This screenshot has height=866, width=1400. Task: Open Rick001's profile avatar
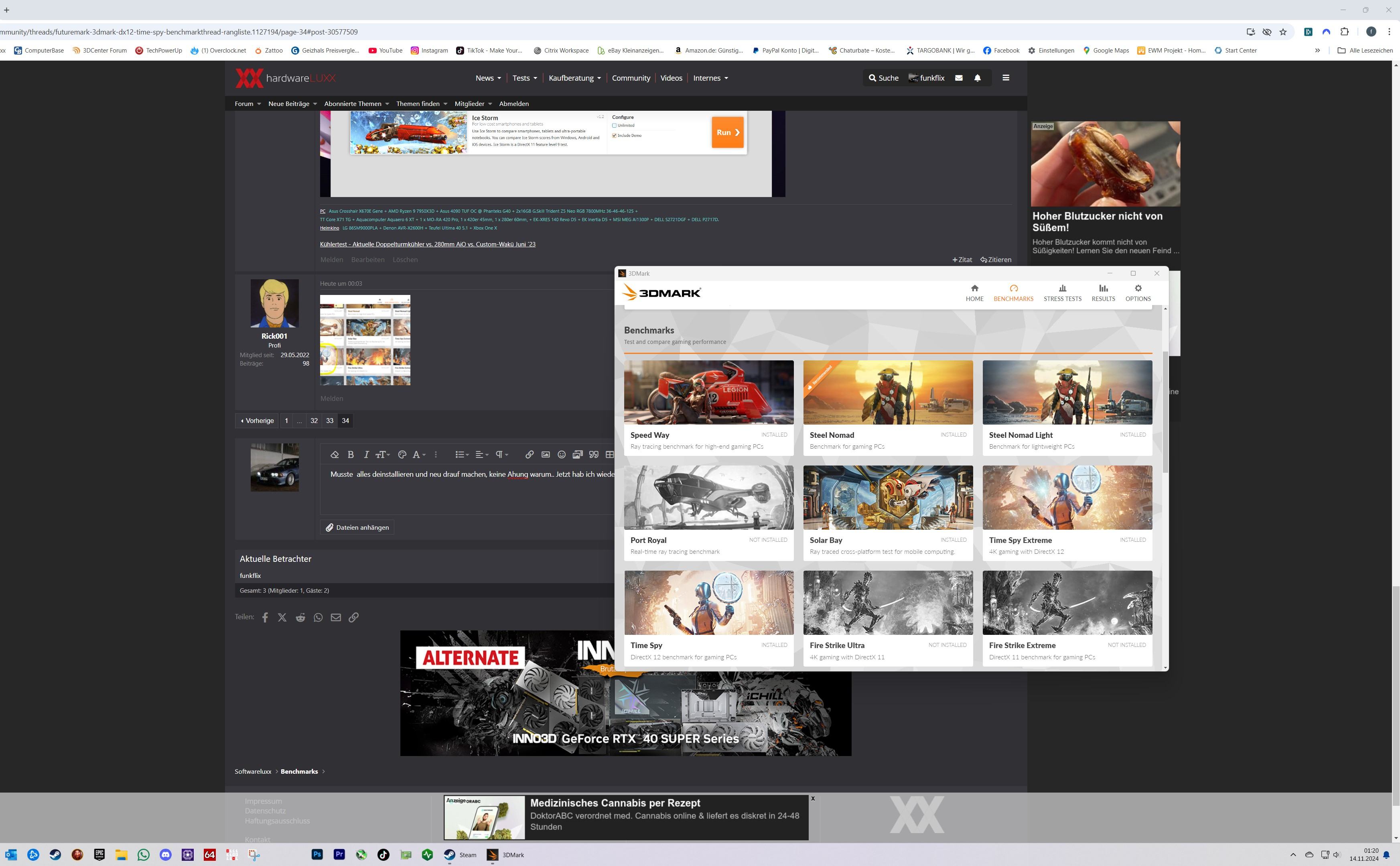(x=275, y=303)
